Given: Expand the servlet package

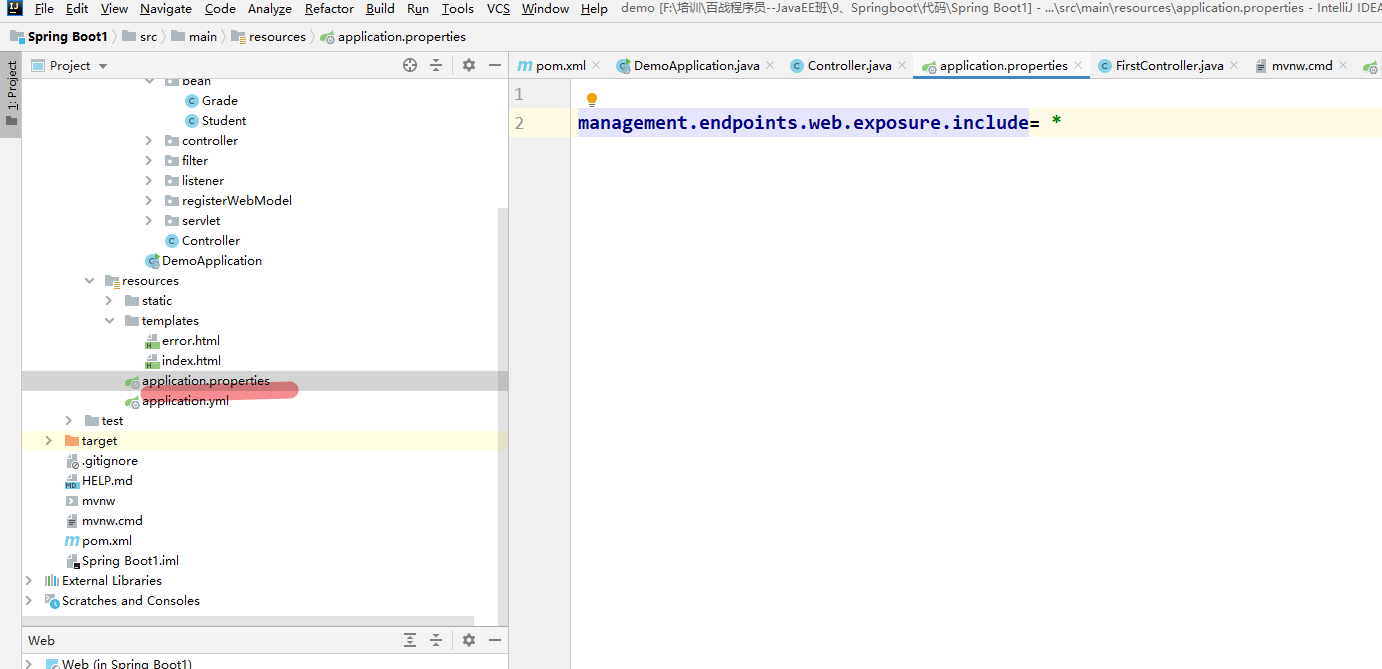Looking at the screenshot, I should [x=149, y=220].
